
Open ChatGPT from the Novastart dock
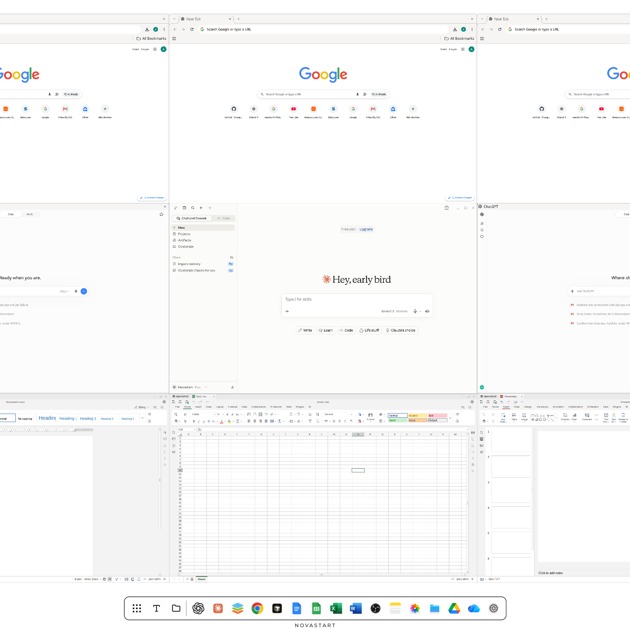pyautogui.click(x=198, y=608)
